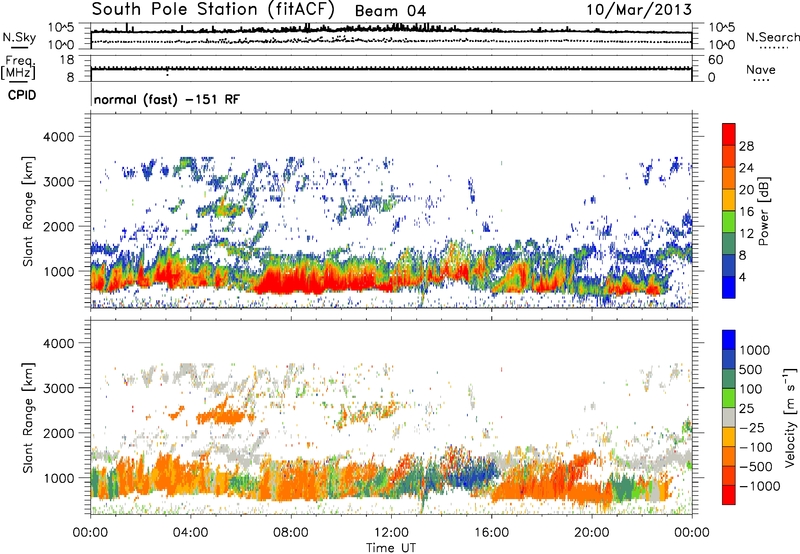Click the 'Beam 04' label
This screenshot has width=800, height=554.
coord(390,11)
